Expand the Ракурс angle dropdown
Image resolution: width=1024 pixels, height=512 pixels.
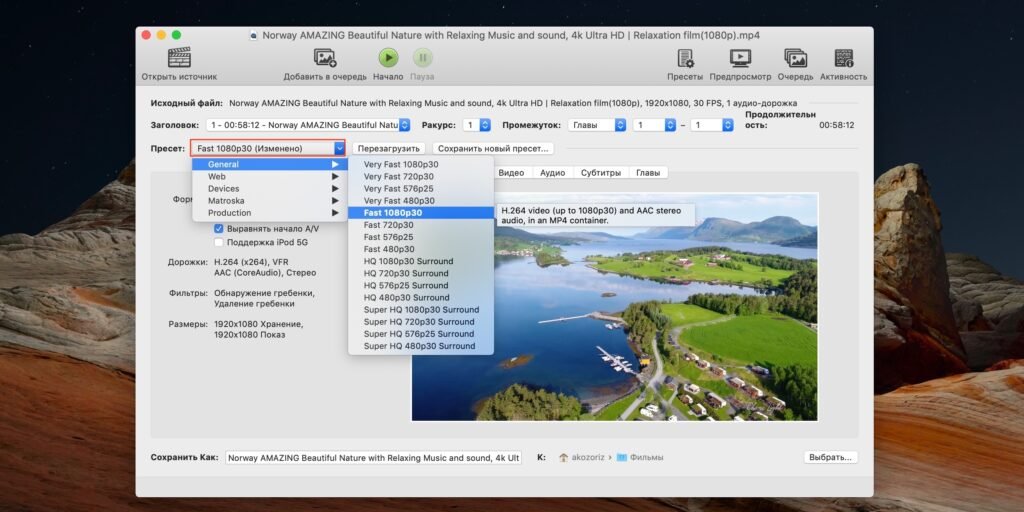coord(477,125)
